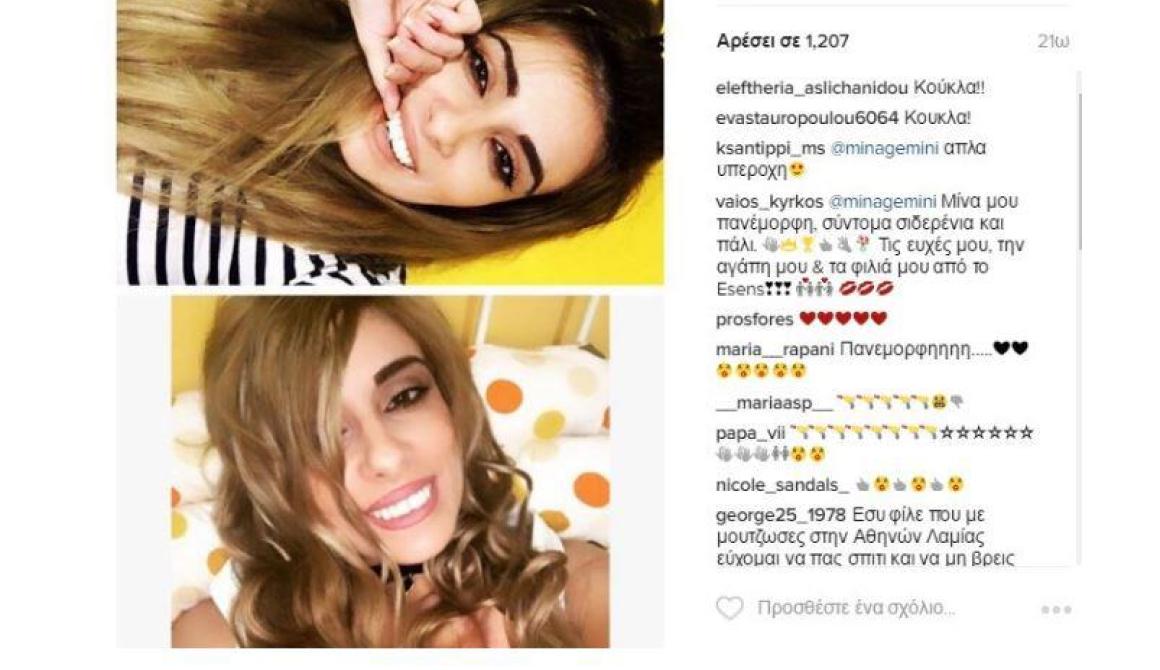The height and width of the screenshot is (670, 1160).
Task: Open the three-dots more options menu
Action: 1056,609
